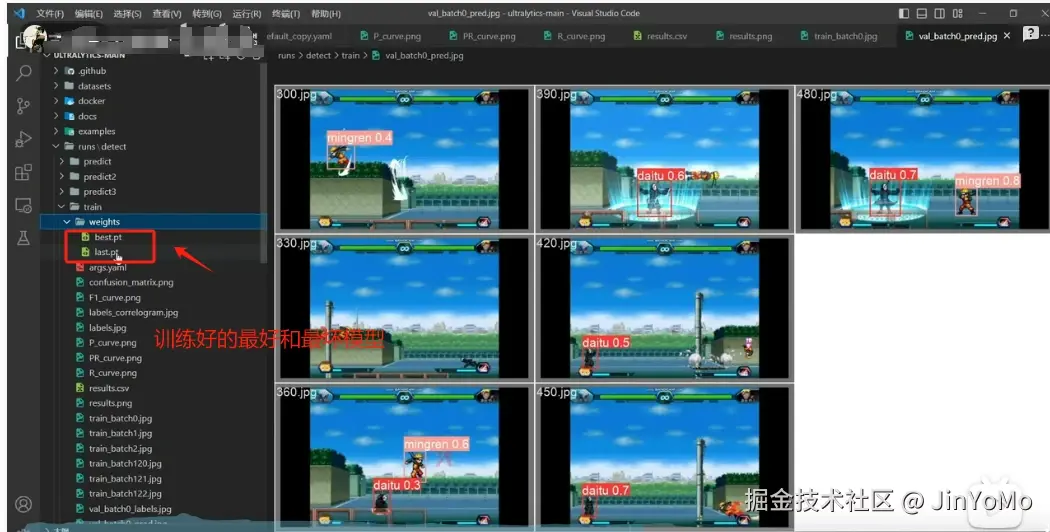
Task: Open the 文件(F) menu
Action: tap(50, 13)
